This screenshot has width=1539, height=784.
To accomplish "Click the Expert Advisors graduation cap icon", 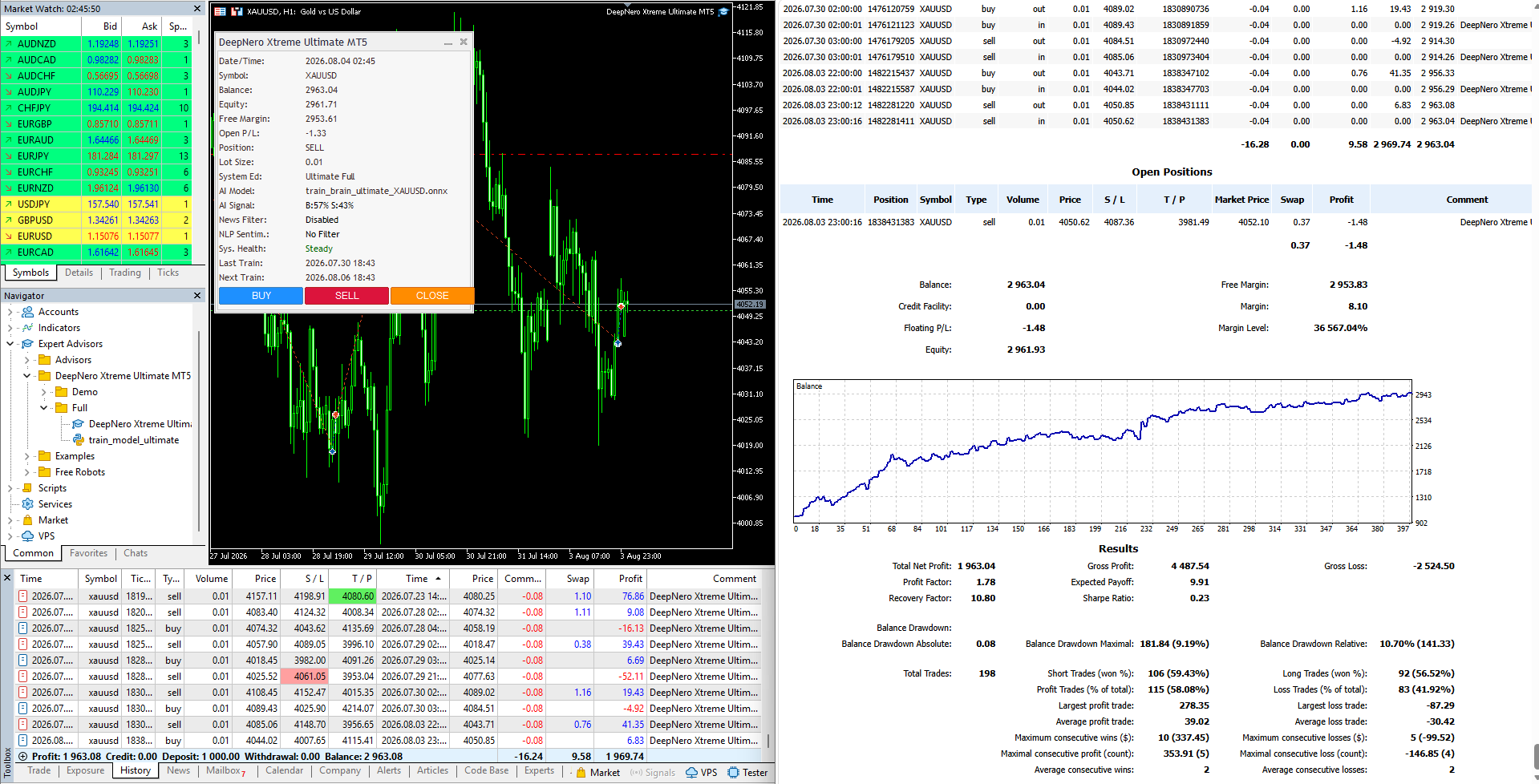I will tap(27, 344).
